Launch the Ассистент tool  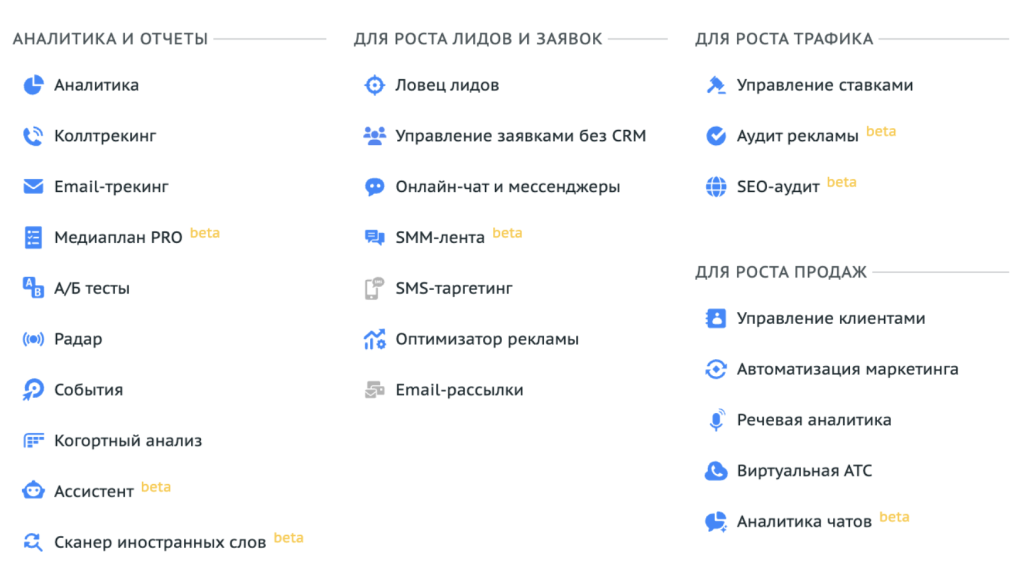[x=93, y=491]
